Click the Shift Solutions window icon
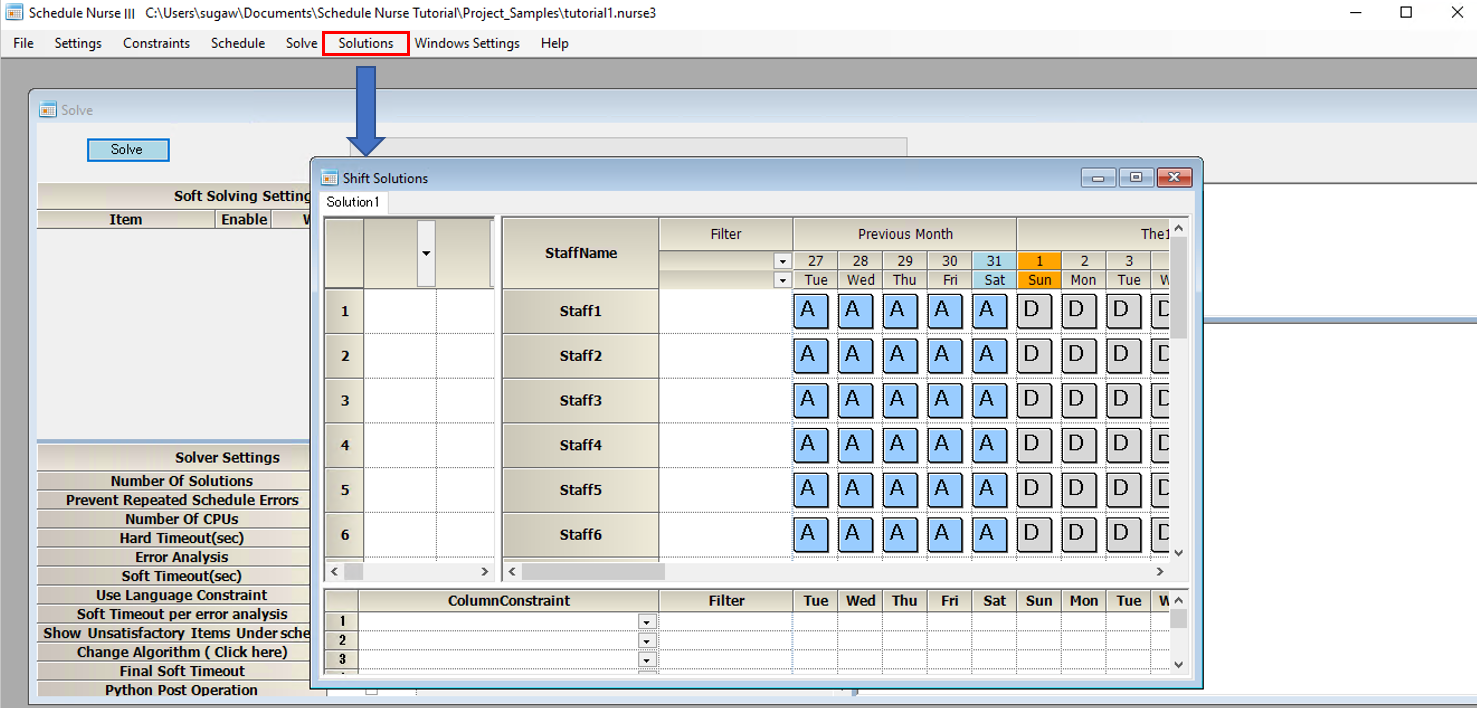 click(x=327, y=177)
